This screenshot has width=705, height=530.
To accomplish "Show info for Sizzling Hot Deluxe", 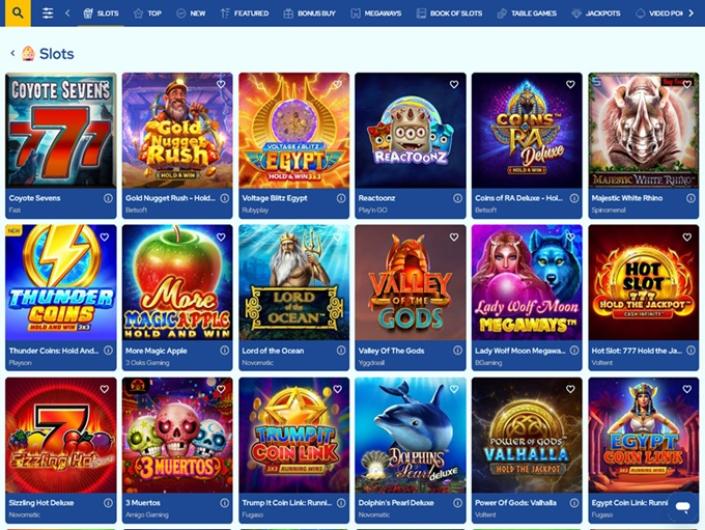I will 108,503.
